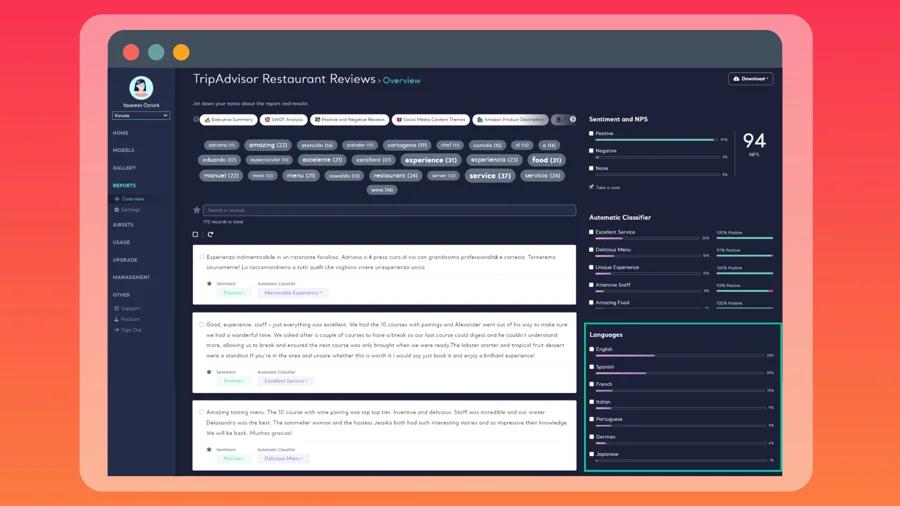Check the Excellent Service classifier checkbox
This screenshot has height=506, width=900.
(591, 232)
